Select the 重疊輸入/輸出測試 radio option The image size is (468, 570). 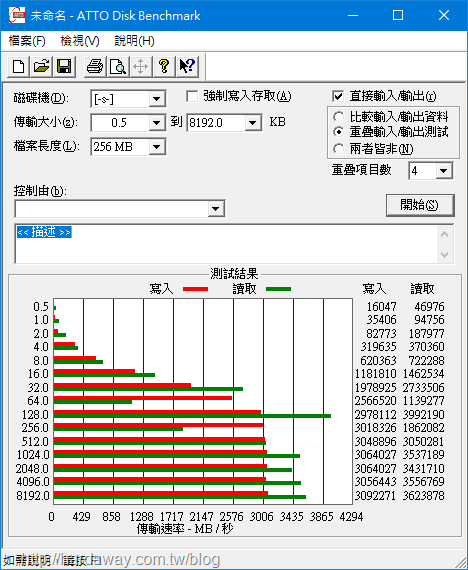pyautogui.click(x=338, y=132)
